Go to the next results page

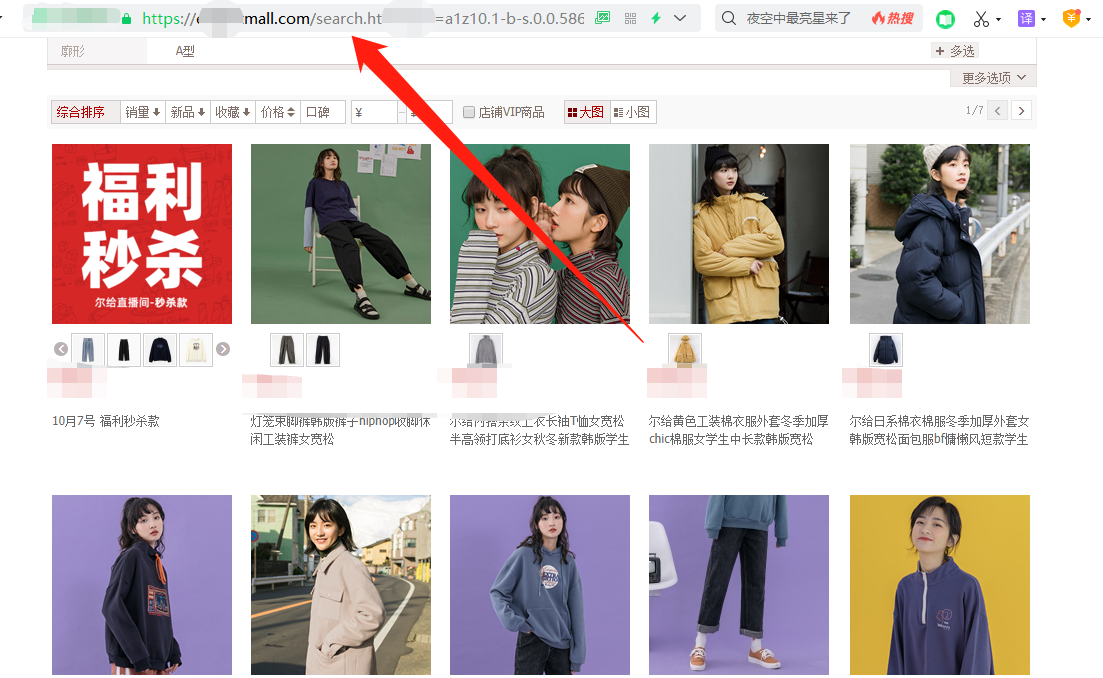1021,110
